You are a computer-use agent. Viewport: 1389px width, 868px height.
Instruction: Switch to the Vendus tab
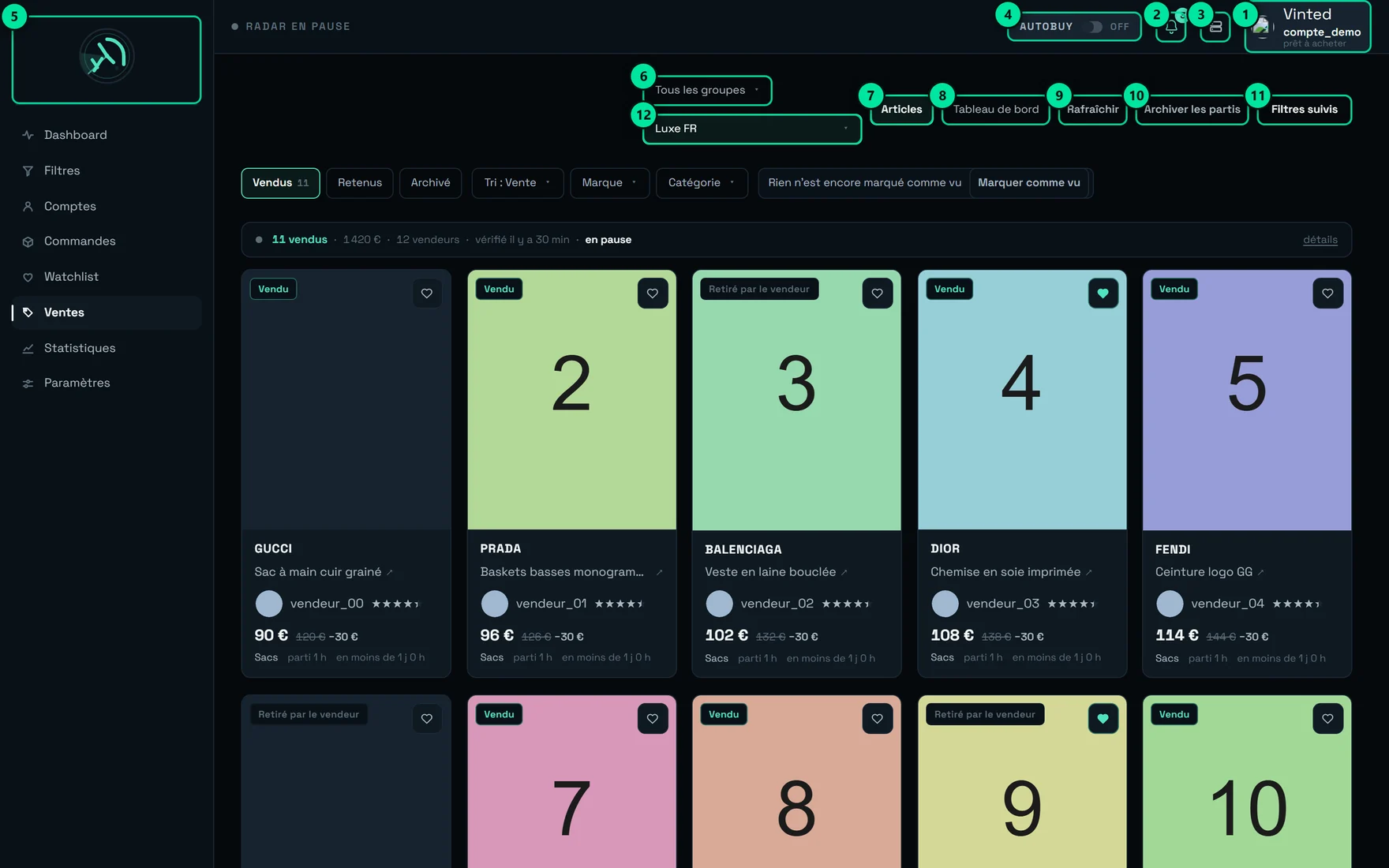coord(280,183)
